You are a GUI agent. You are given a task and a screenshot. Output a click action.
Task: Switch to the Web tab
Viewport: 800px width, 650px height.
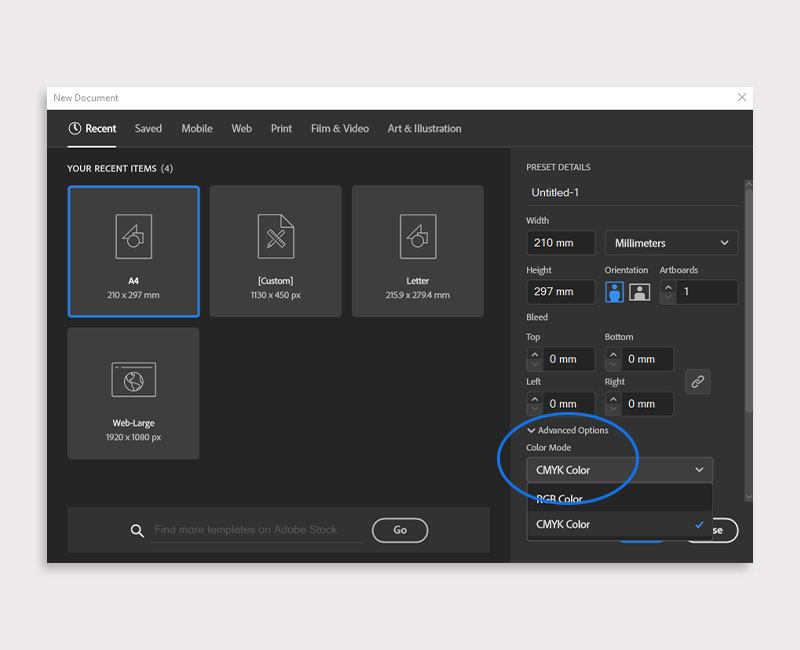click(241, 129)
